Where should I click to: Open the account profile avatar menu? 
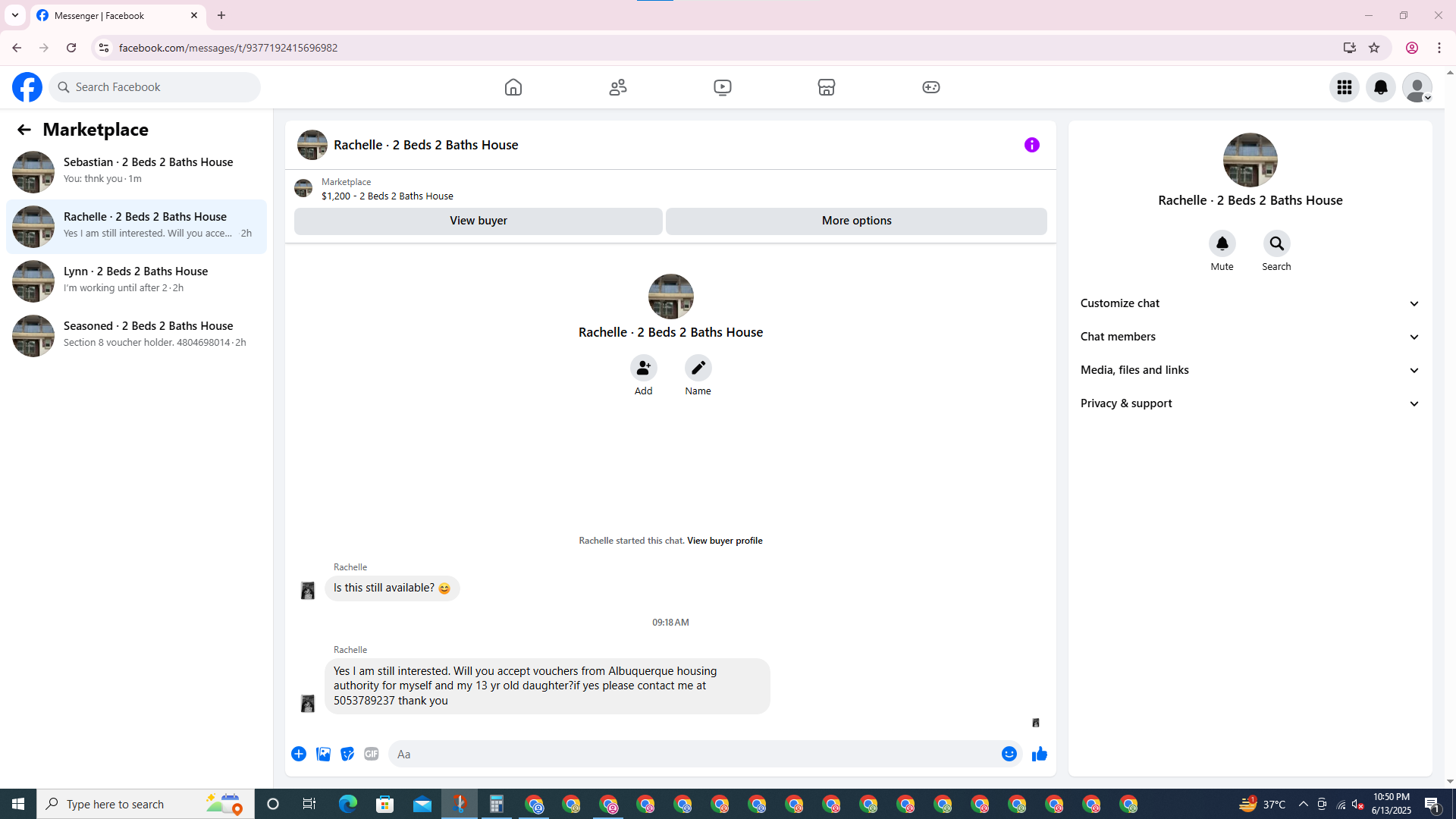(1417, 87)
